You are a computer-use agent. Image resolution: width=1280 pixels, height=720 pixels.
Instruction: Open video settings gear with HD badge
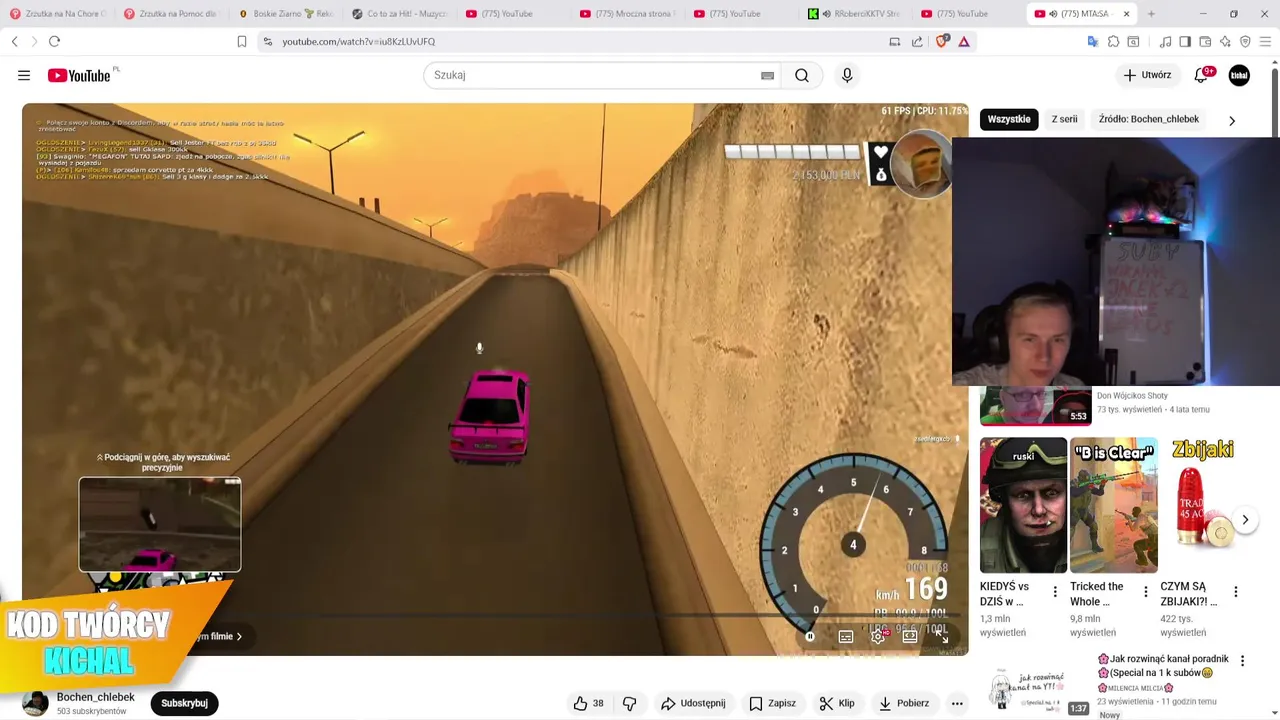coord(878,636)
